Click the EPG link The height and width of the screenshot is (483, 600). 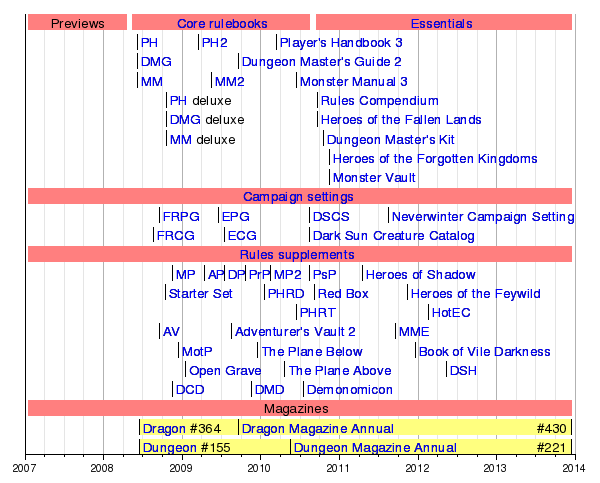tap(236, 217)
